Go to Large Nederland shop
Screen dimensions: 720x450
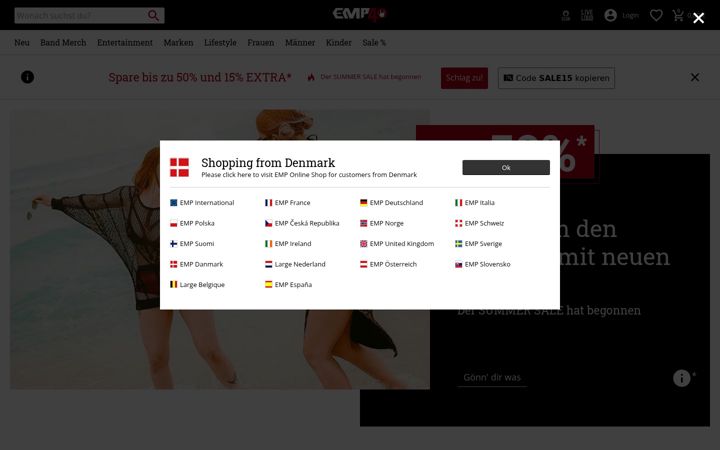(x=295, y=264)
